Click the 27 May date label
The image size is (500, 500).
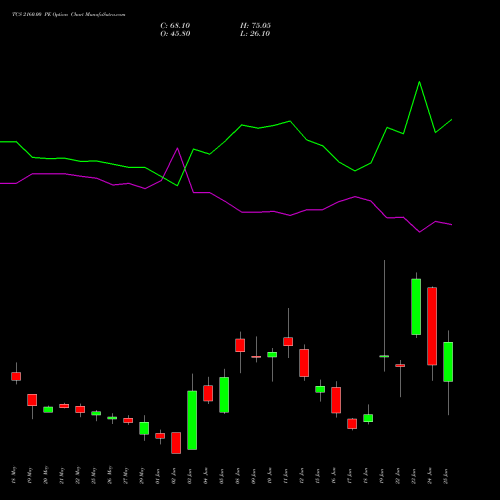pos(126,476)
